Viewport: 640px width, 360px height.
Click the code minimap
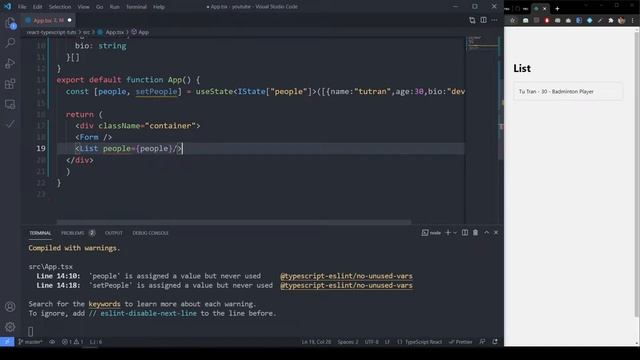[482, 43]
